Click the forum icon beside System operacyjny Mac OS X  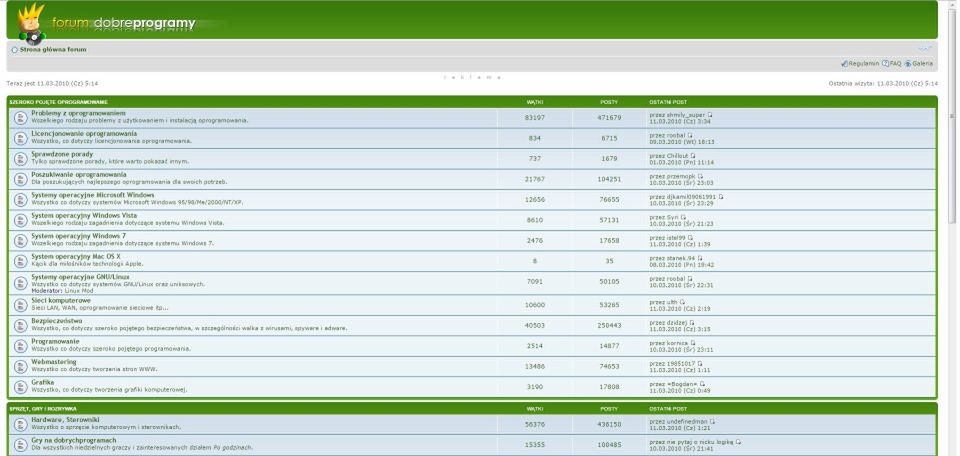tap(21, 261)
